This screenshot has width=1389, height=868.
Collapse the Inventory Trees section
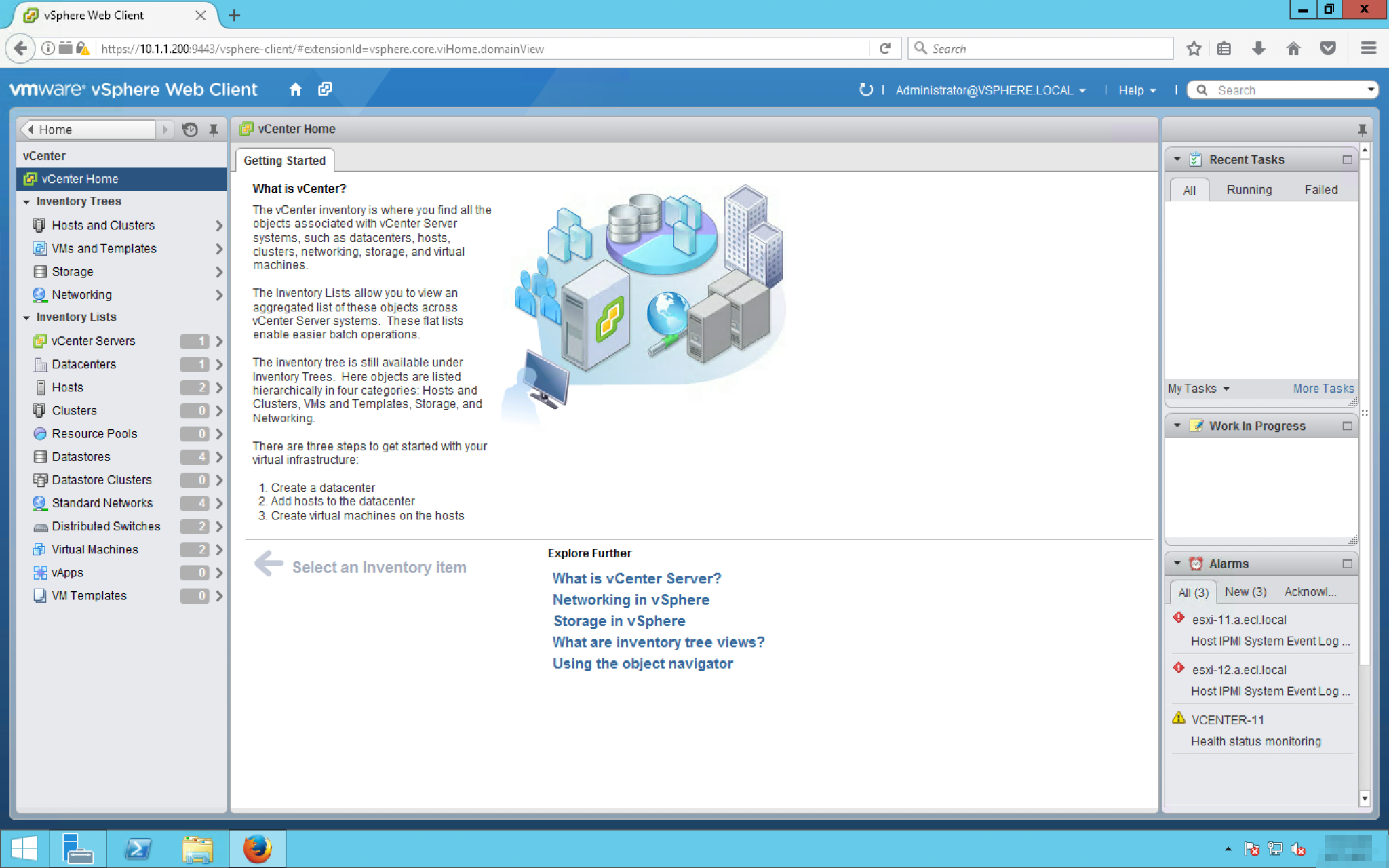(x=26, y=202)
